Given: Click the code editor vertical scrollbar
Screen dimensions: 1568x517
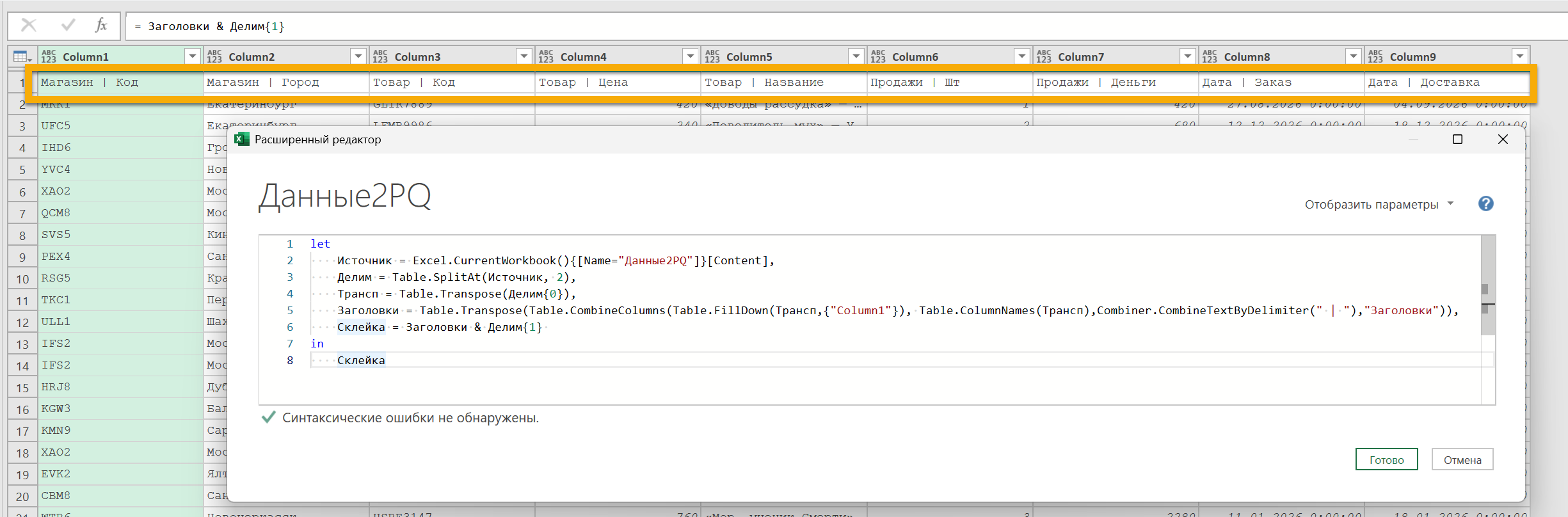Looking at the screenshot, I should click(x=1488, y=285).
